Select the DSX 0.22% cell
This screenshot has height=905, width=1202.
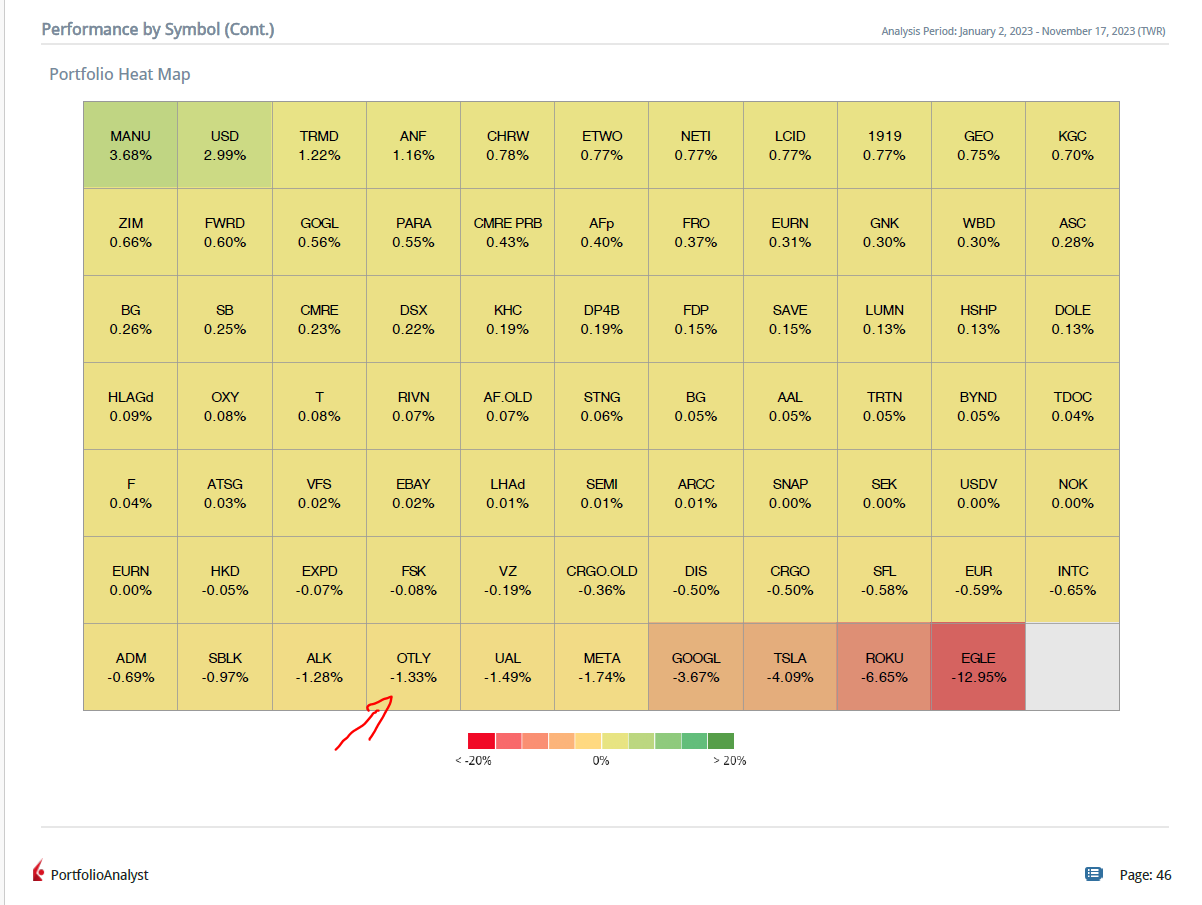[x=413, y=319]
